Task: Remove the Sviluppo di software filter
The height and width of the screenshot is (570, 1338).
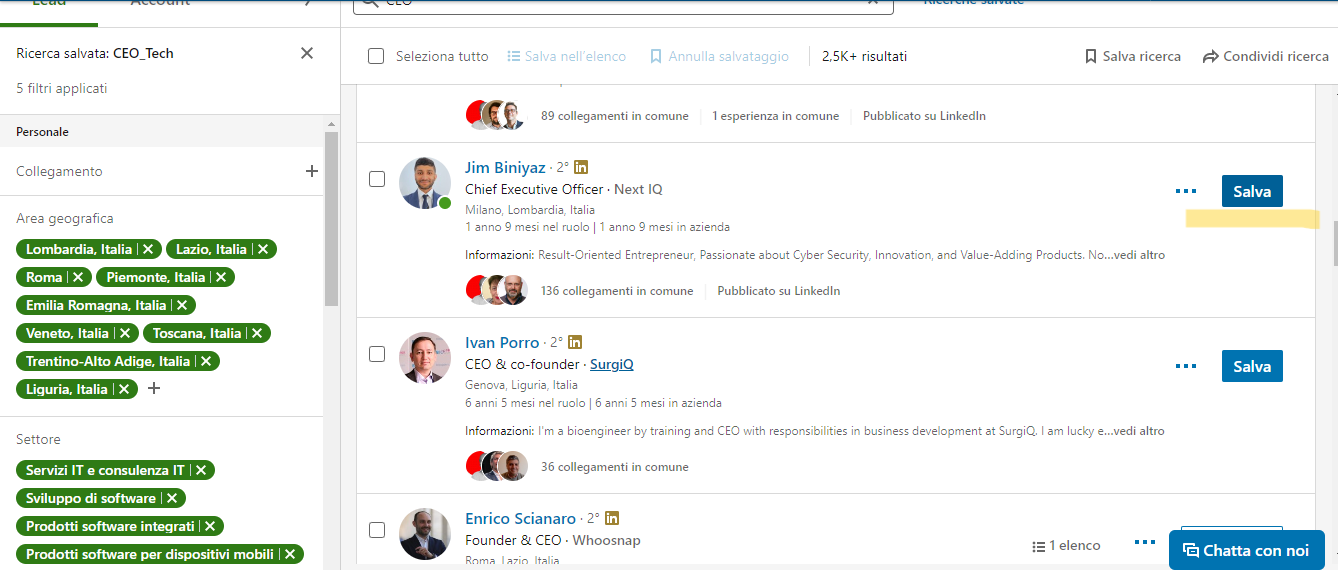Action: tap(172, 498)
